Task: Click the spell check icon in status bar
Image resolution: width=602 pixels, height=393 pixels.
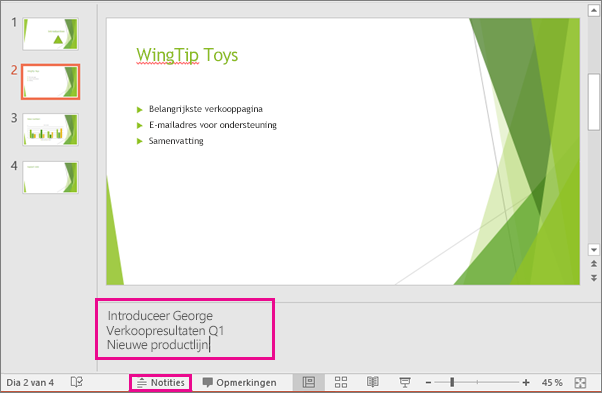Action: pos(77,382)
